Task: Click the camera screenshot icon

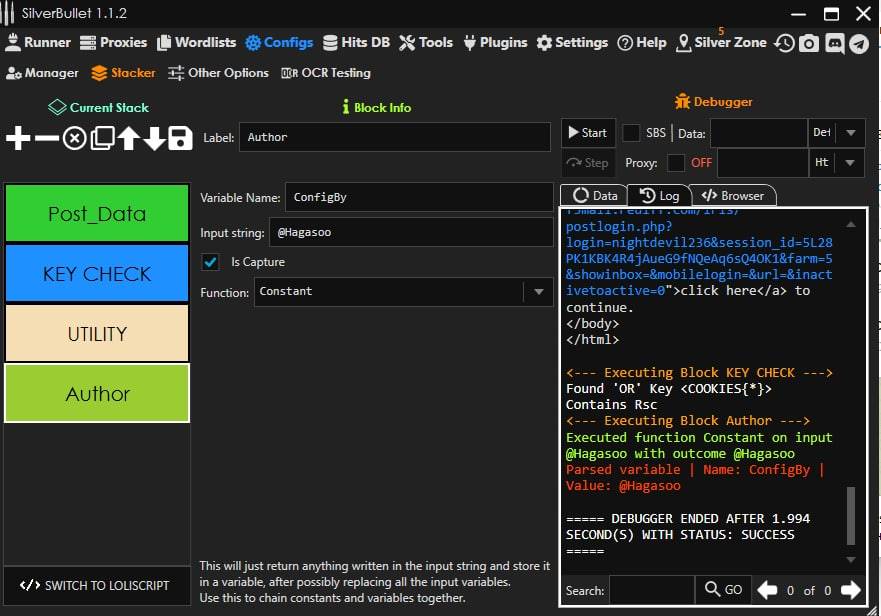Action: point(809,44)
